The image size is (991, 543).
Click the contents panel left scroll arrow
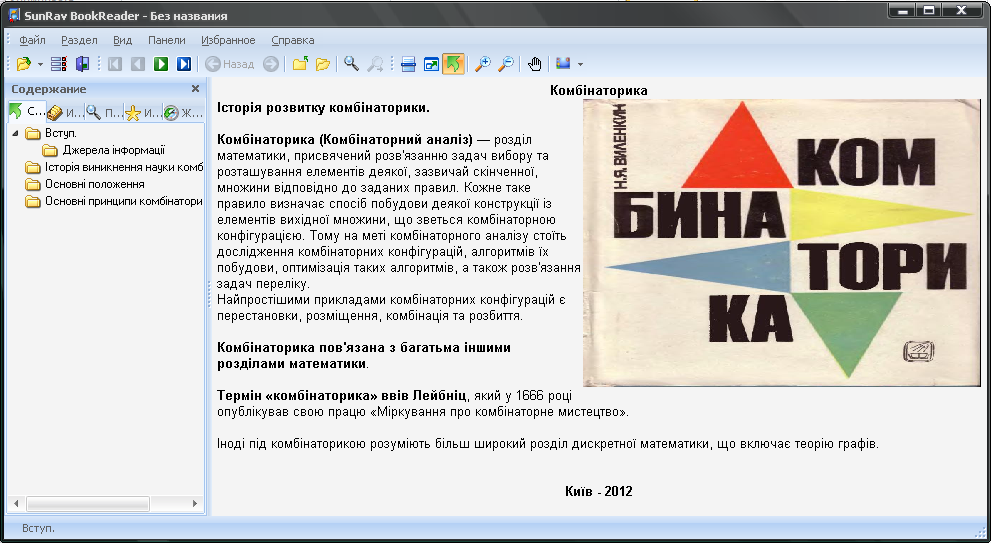(16, 504)
